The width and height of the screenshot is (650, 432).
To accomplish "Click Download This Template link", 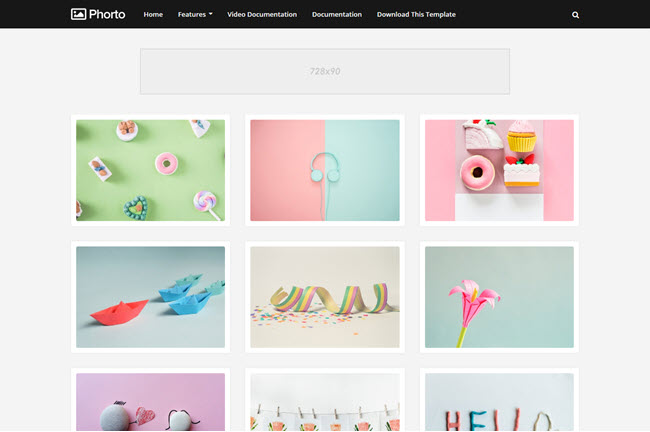I will click(x=416, y=14).
